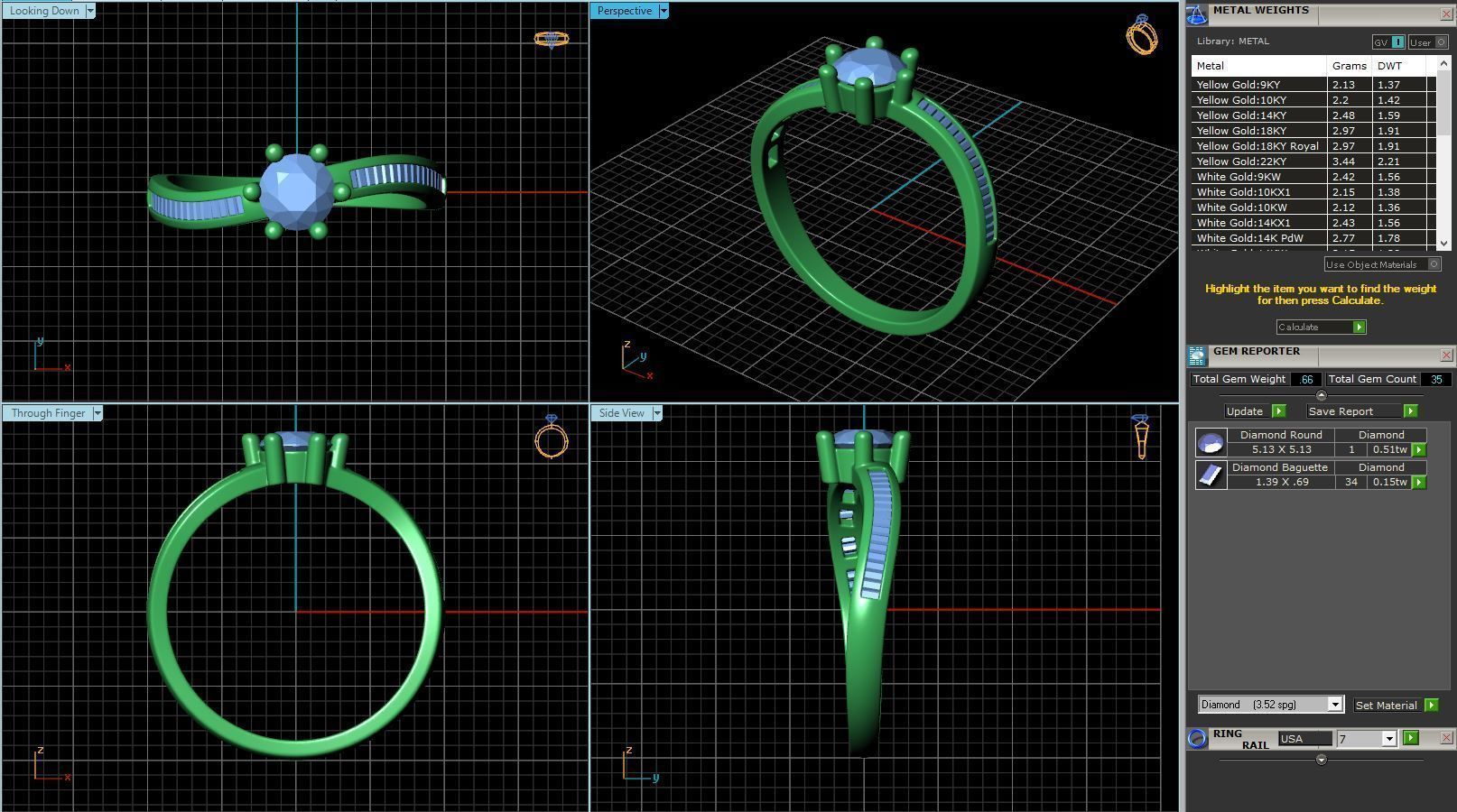Screen dimensions: 1457x812
Task: Click the 5.13 X 5.13 gem size cell
Action: (x=1281, y=449)
